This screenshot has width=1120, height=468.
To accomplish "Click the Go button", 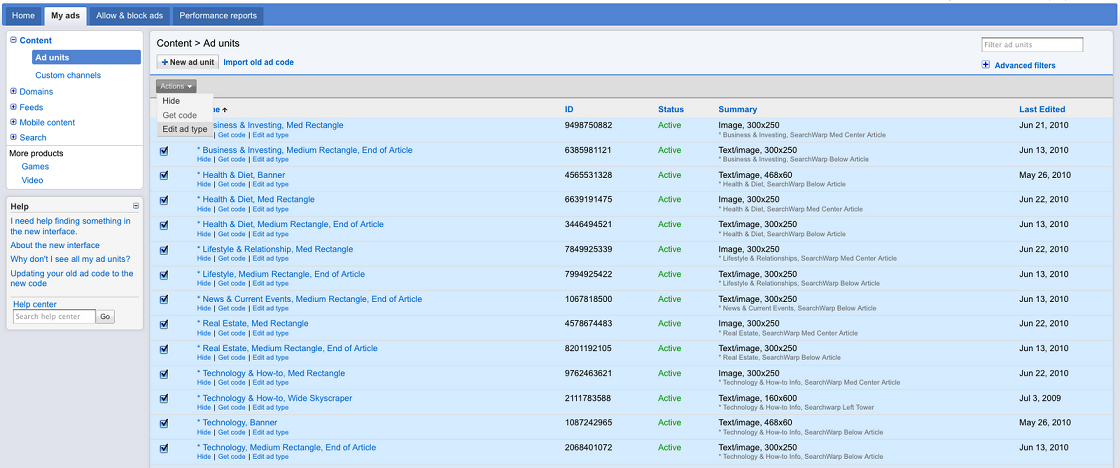I will click(106, 317).
